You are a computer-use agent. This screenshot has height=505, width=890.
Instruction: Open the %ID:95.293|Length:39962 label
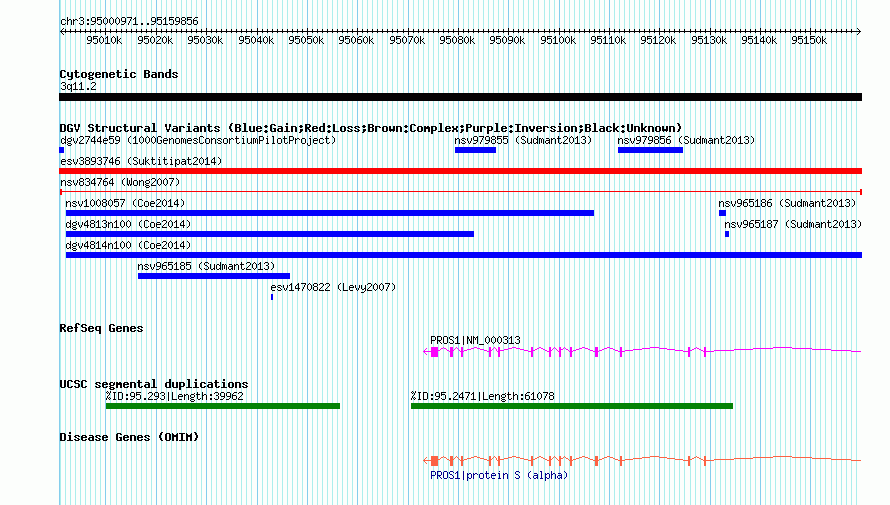[x=174, y=396]
